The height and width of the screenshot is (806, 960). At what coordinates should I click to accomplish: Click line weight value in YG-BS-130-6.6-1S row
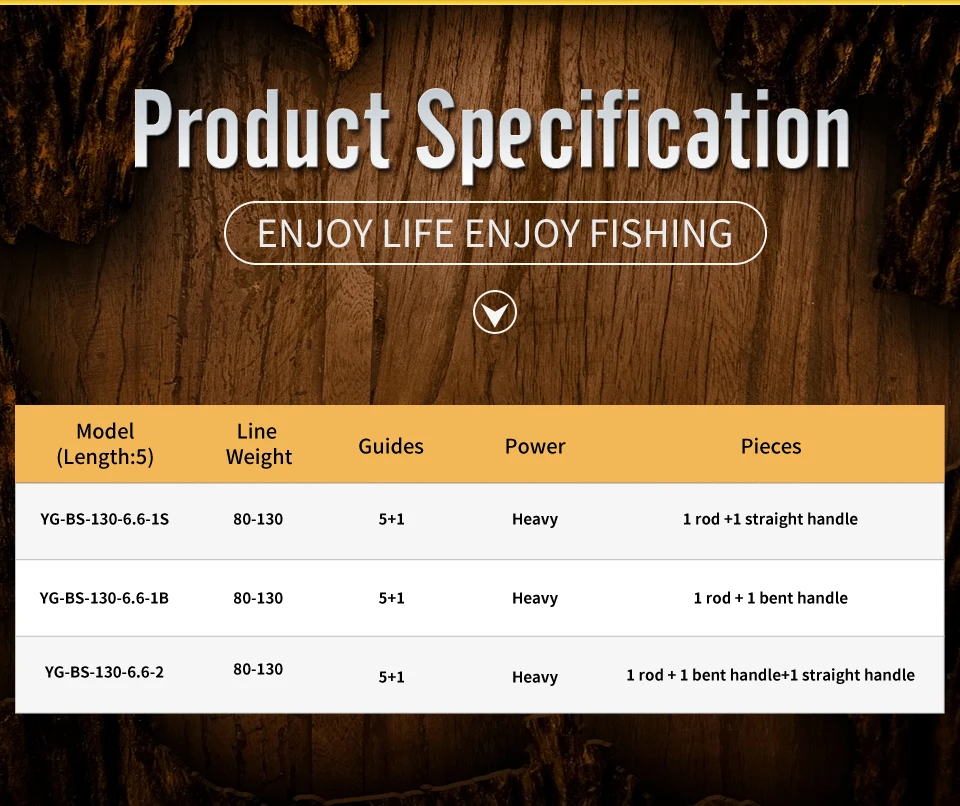tap(258, 519)
